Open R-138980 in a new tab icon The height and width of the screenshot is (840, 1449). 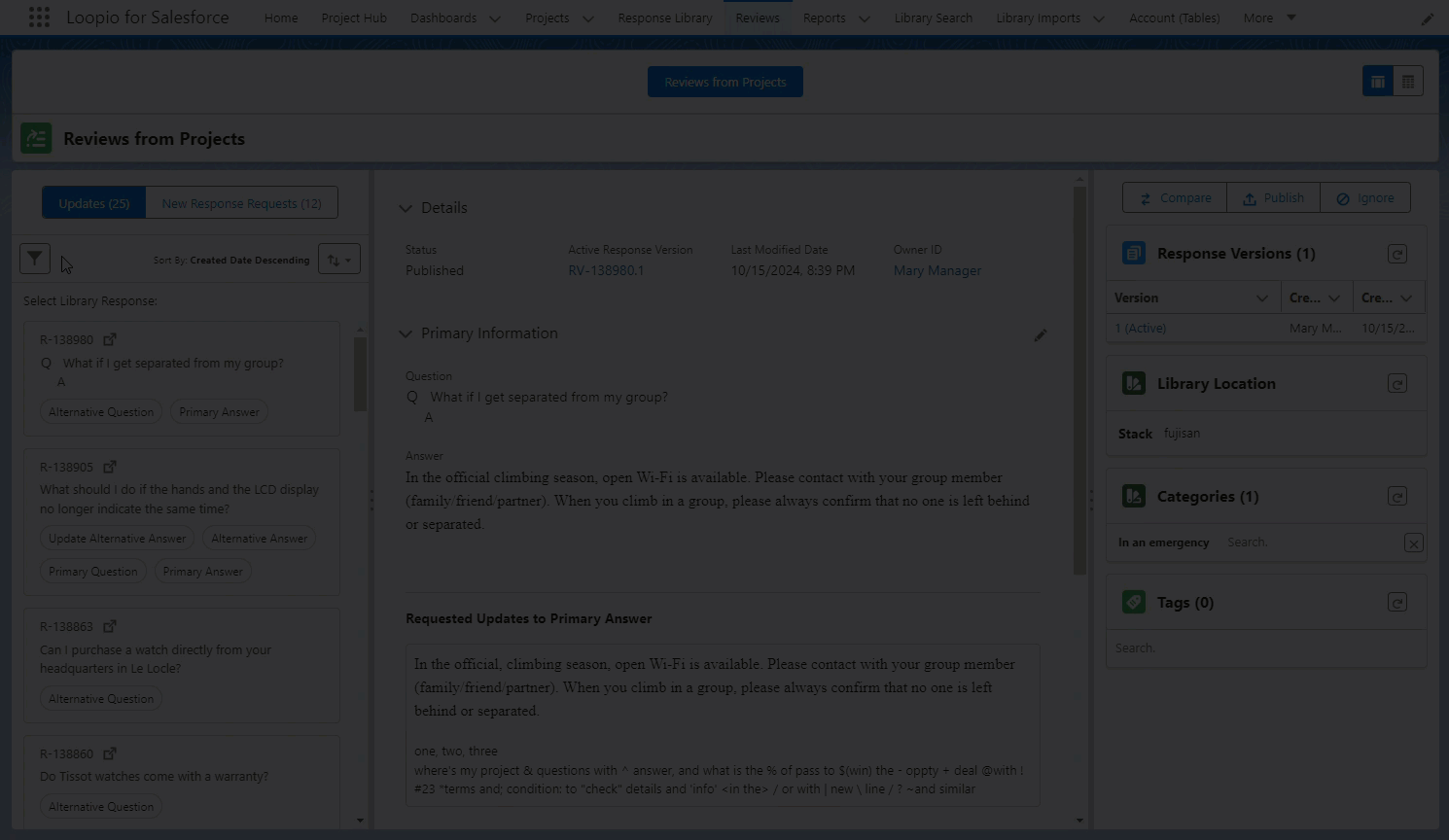110,339
